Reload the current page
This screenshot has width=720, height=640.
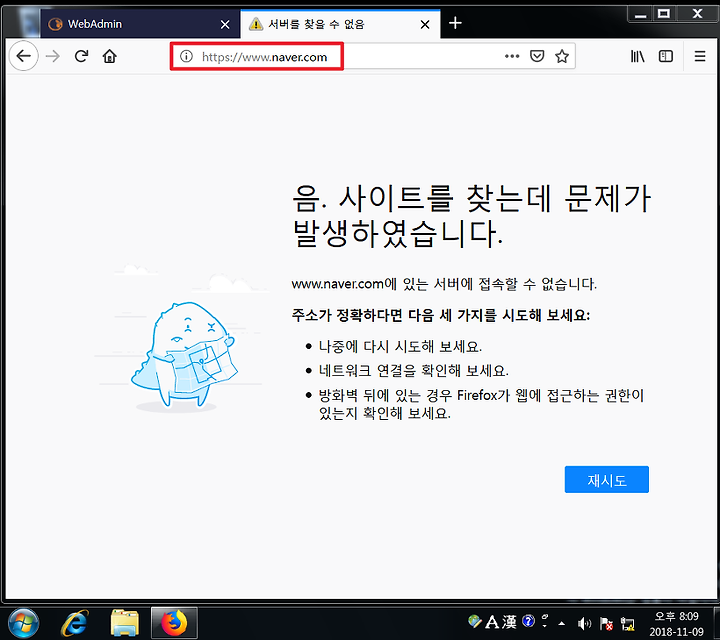[81, 56]
